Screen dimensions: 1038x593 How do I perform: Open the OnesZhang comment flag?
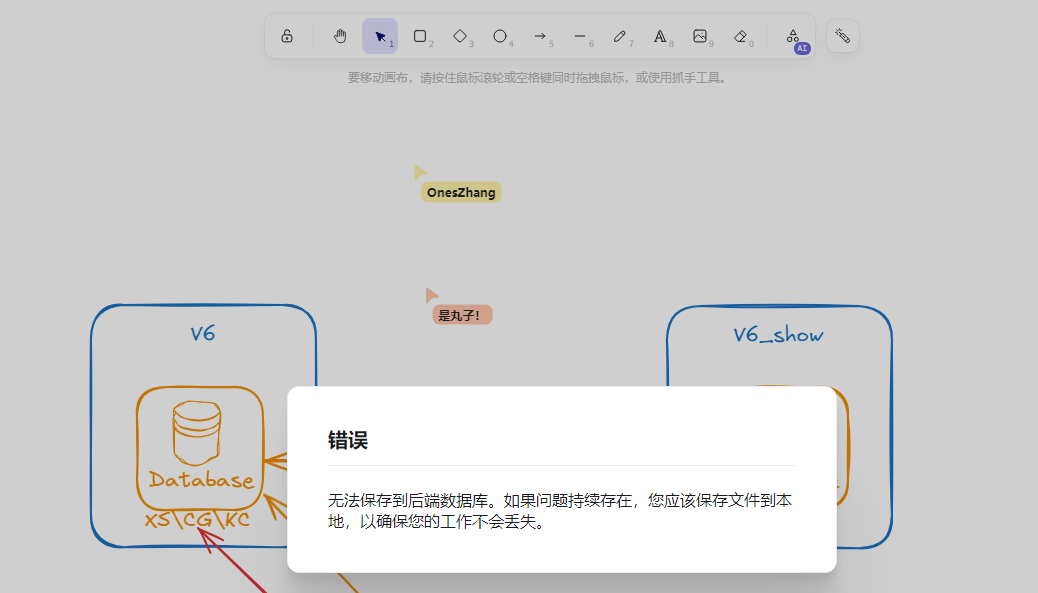(x=461, y=192)
